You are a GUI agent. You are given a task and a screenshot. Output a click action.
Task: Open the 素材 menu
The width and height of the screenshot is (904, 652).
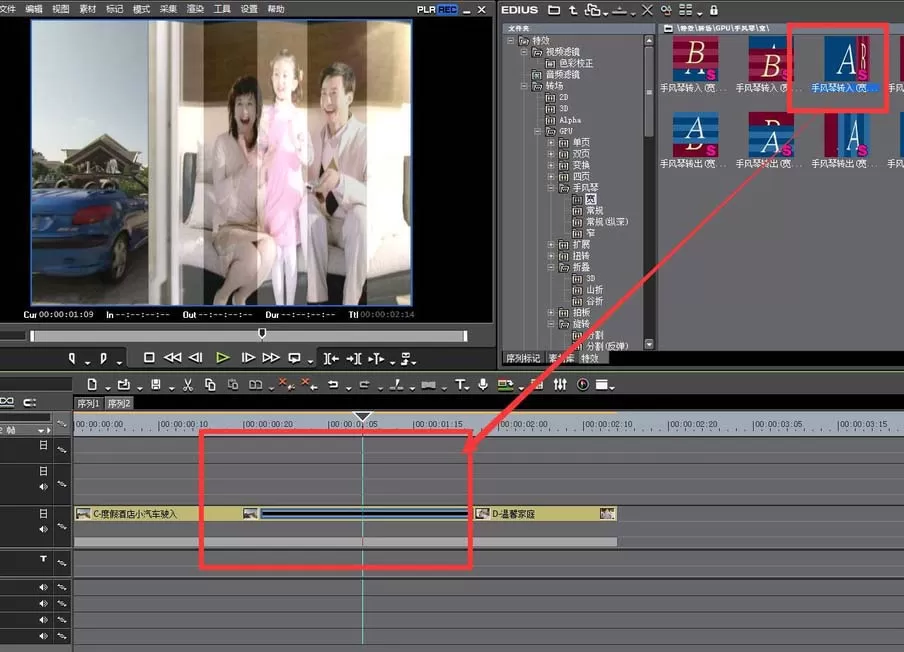coord(88,9)
